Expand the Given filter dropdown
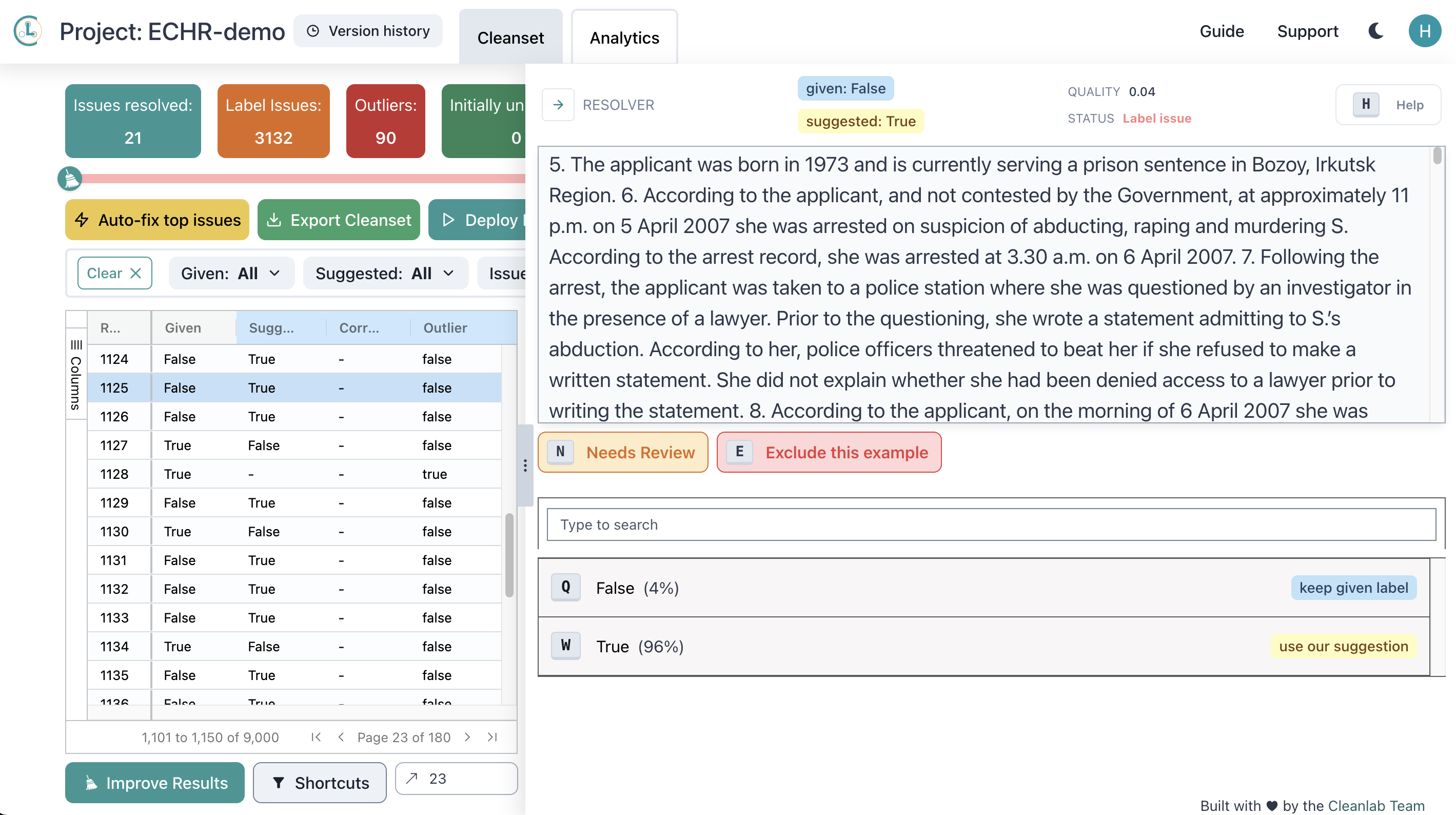The width and height of the screenshot is (1456, 815). (231, 274)
